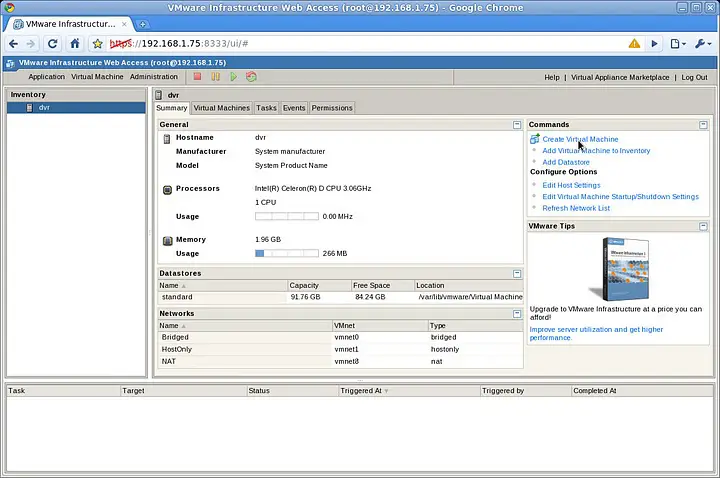Click Create Virtual Machine link
The width and height of the screenshot is (720, 478).
pyautogui.click(x=580, y=139)
